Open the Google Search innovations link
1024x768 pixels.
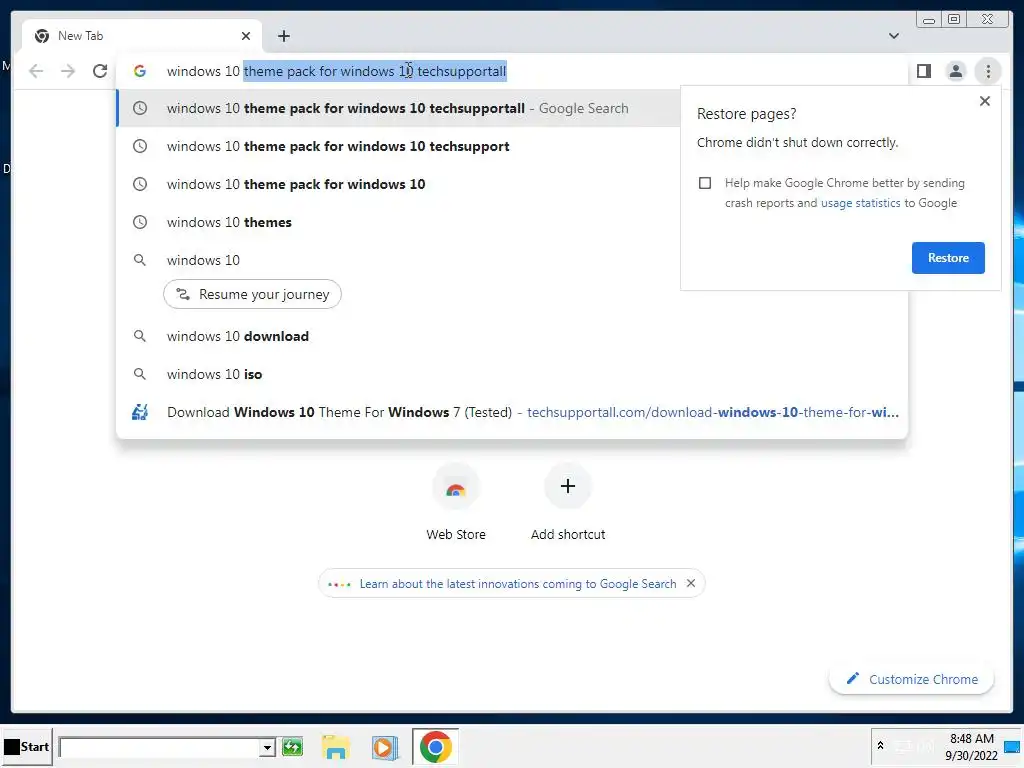(518, 584)
